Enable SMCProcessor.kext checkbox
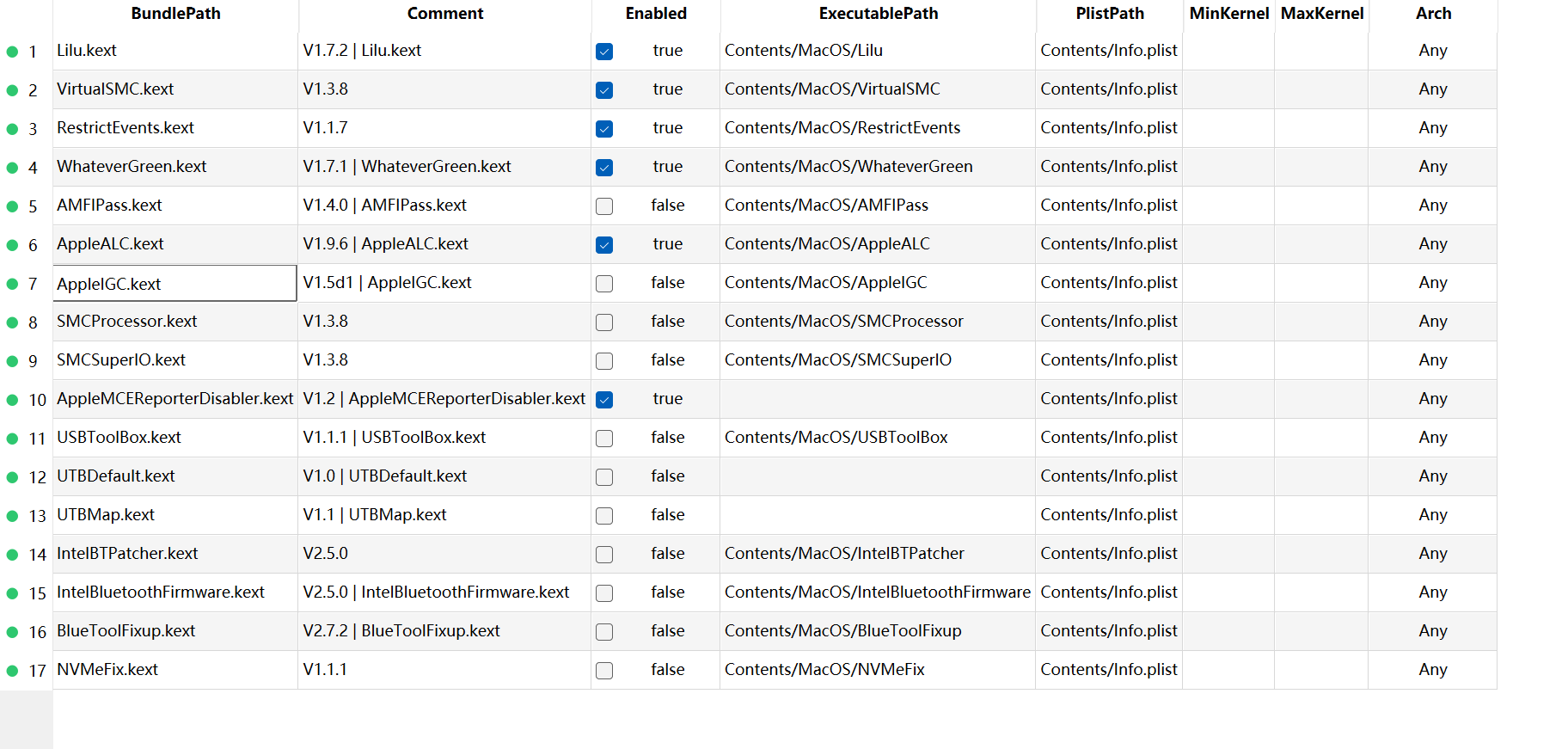1568x749 pixels. (x=604, y=322)
